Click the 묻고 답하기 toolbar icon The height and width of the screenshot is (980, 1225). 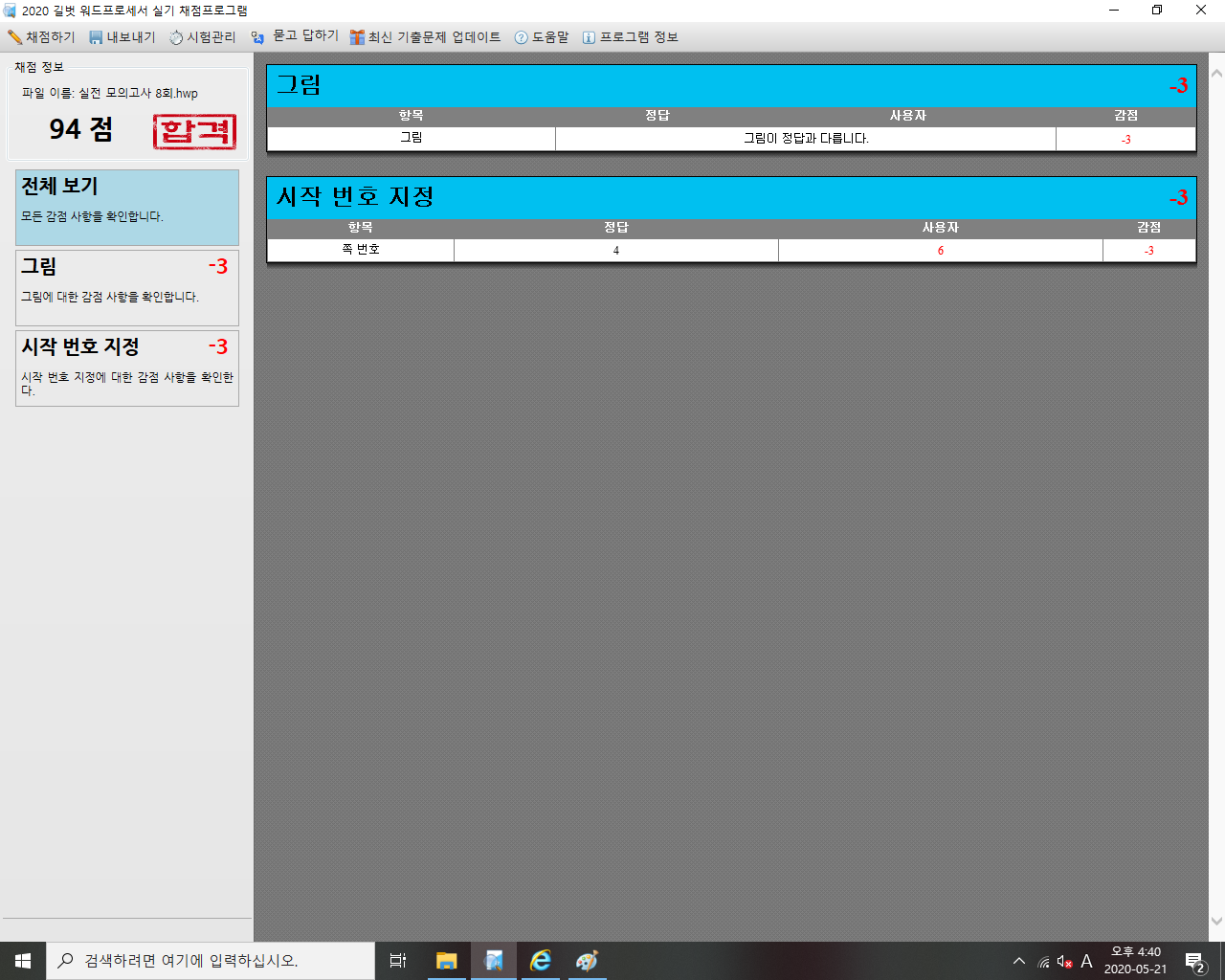[257, 37]
